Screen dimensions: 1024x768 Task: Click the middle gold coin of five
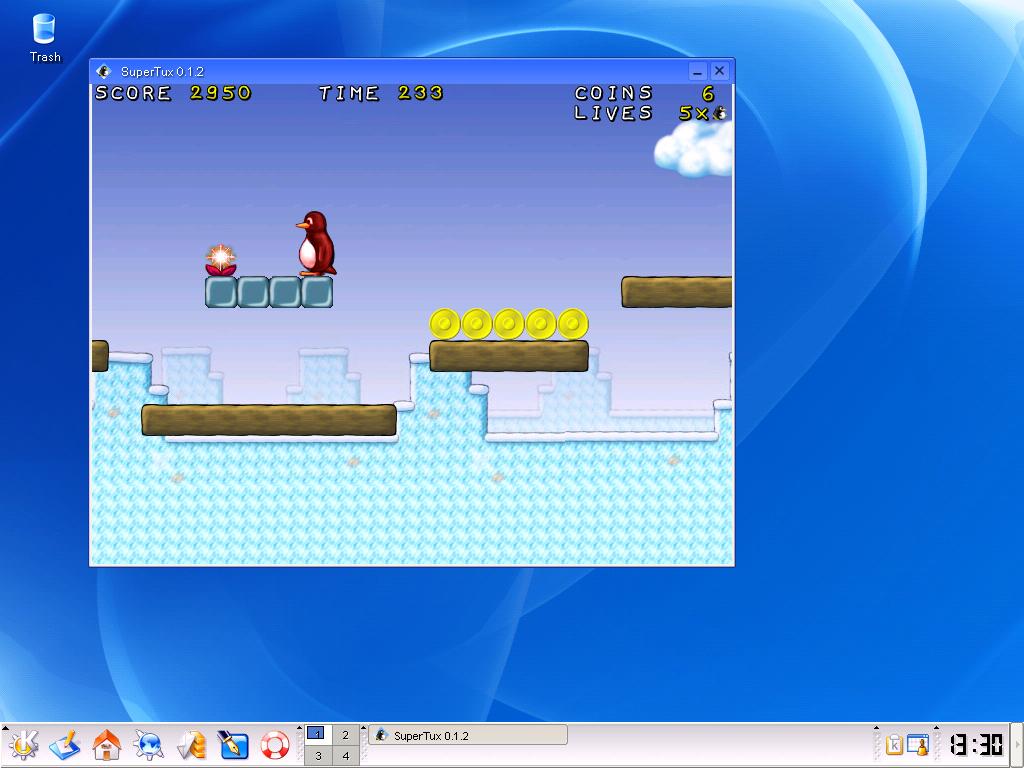pyautogui.click(x=509, y=324)
